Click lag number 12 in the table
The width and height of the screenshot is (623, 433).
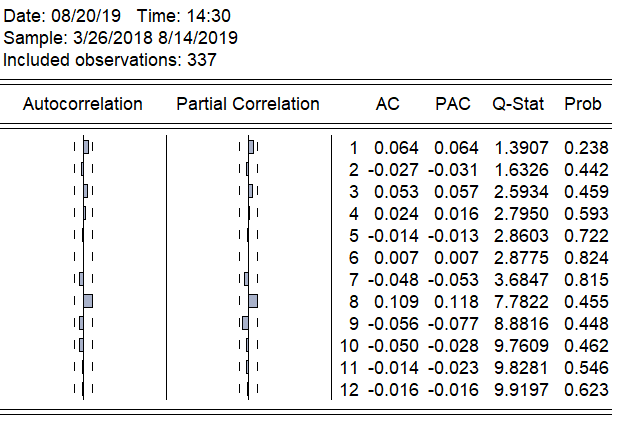click(x=349, y=388)
